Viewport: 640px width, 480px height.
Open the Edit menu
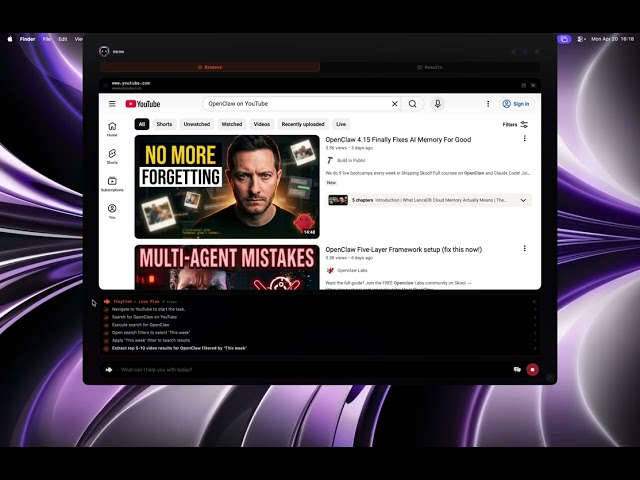pos(62,39)
